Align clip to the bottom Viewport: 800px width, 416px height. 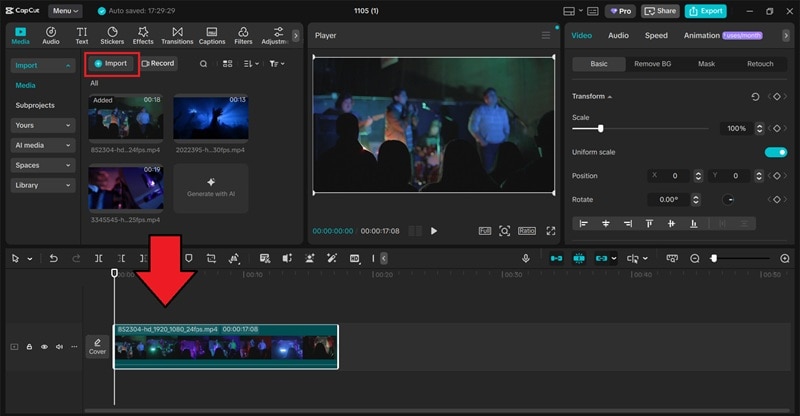coord(693,224)
